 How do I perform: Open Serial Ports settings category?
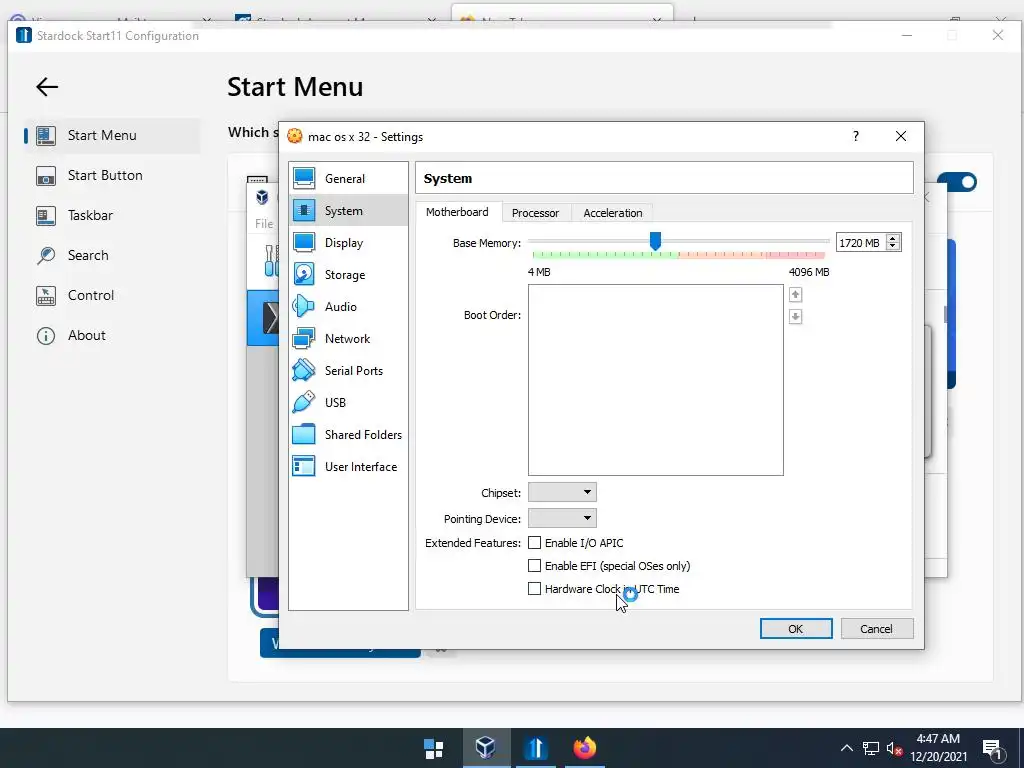348,370
